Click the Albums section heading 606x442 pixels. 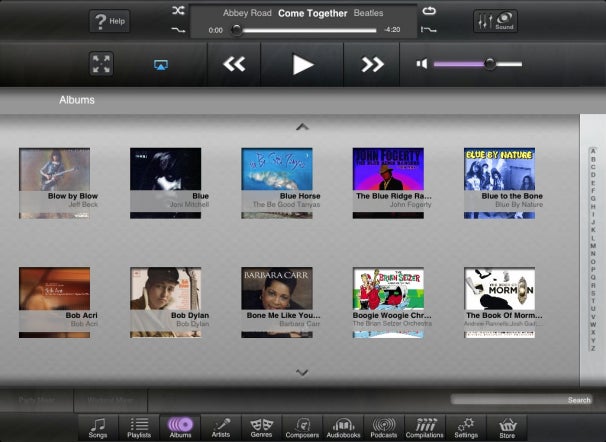[x=77, y=100]
